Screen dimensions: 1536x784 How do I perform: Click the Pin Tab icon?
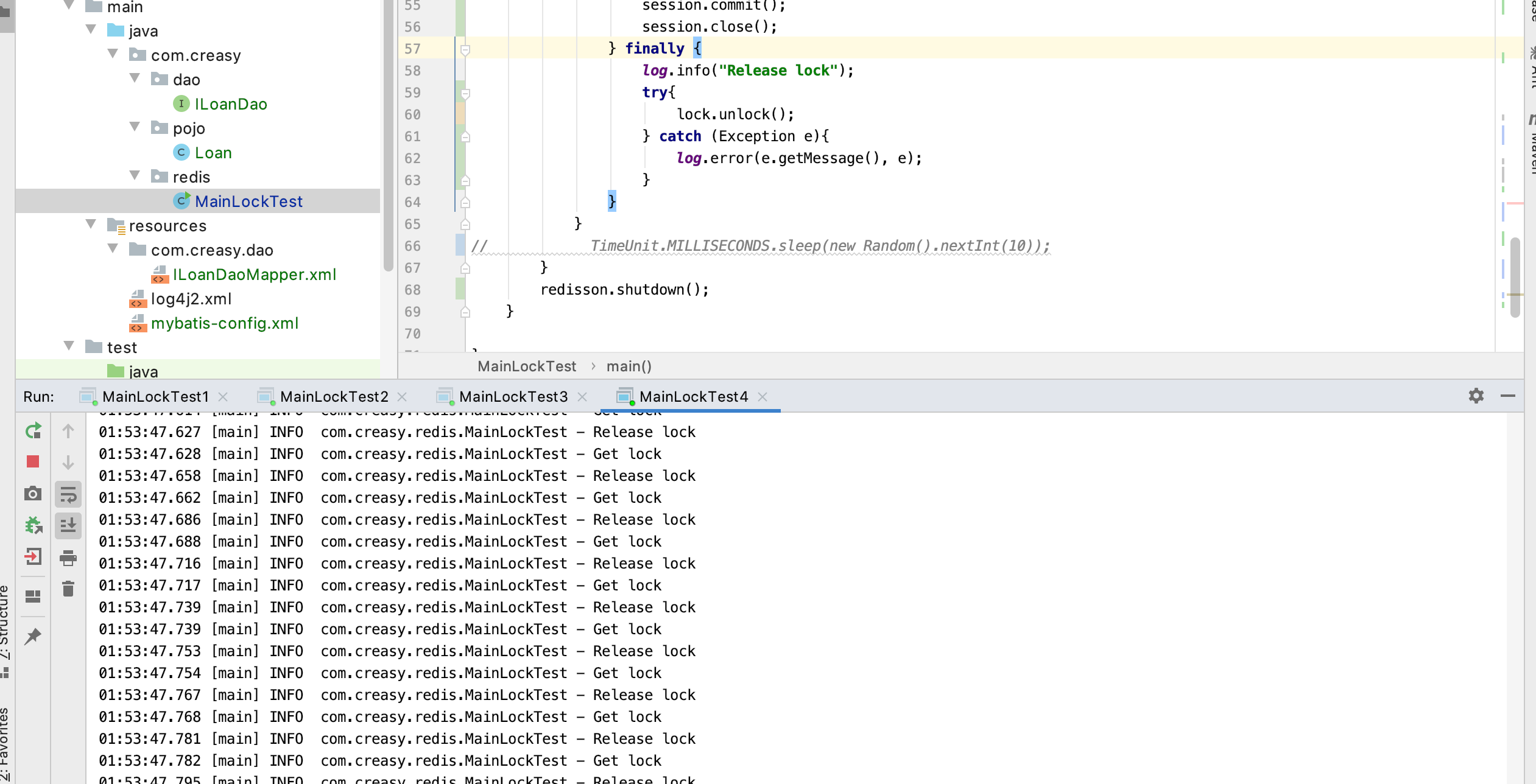(33, 636)
